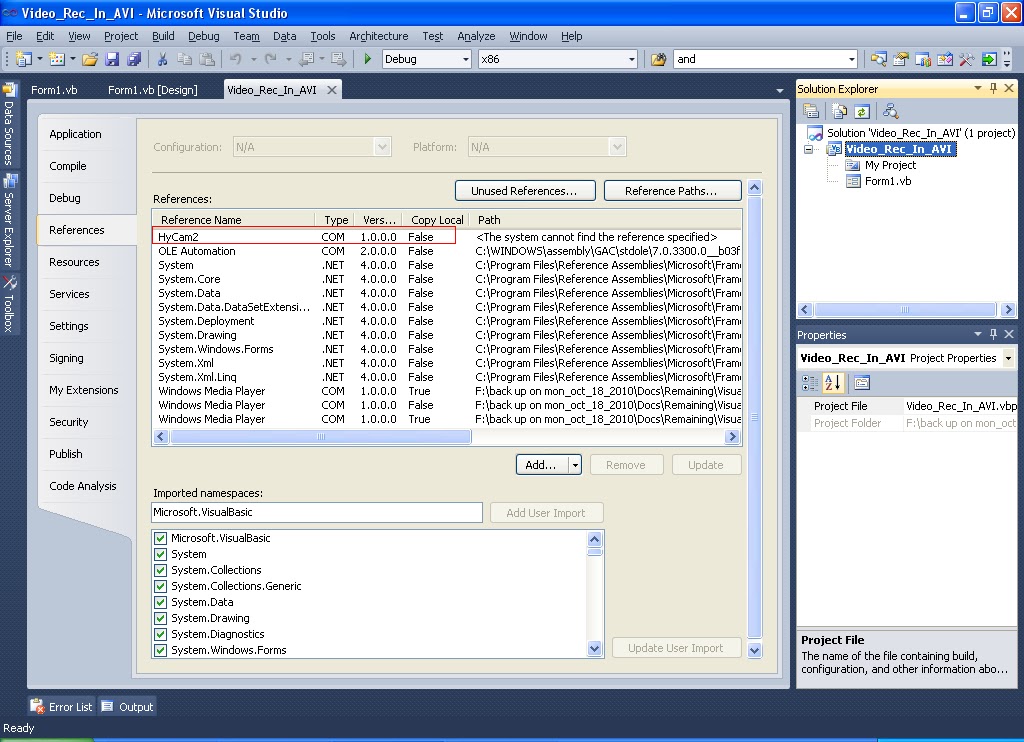Open the Properties Window toolbar icon
Viewport: 1024px width, 742px height.
[x=901, y=59]
